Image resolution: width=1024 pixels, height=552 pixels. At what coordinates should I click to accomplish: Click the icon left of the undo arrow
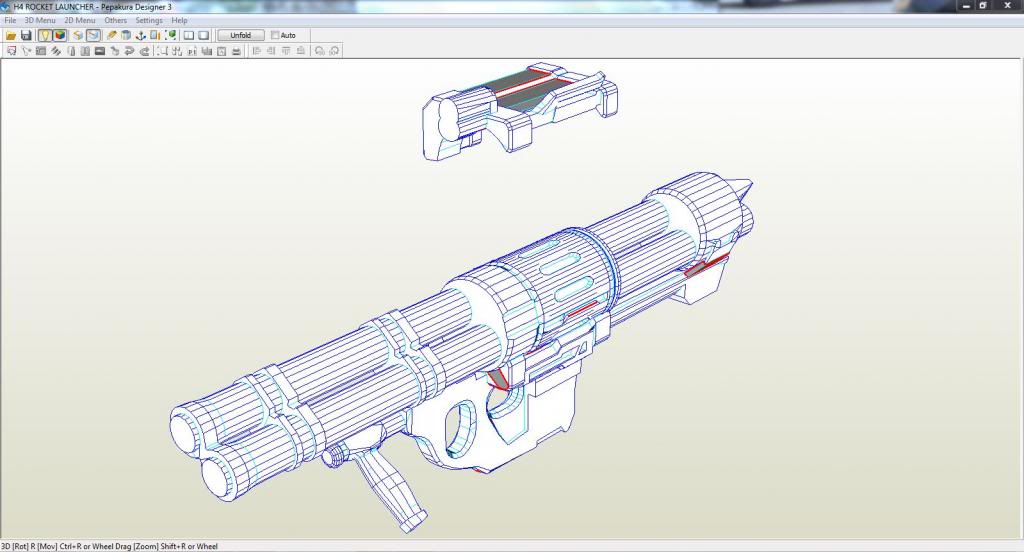tap(114, 51)
